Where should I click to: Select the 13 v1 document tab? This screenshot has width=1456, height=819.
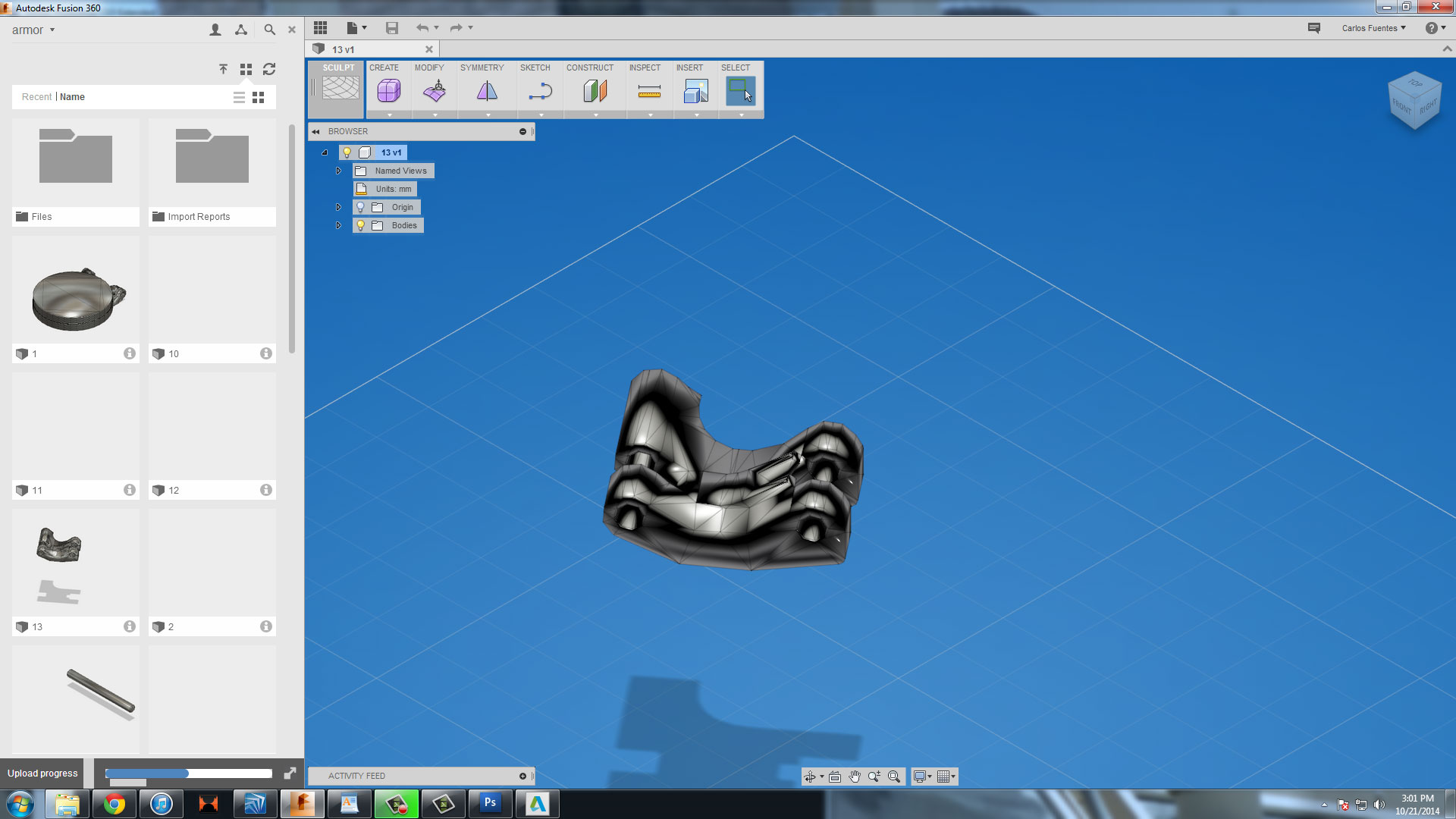(373, 49)
